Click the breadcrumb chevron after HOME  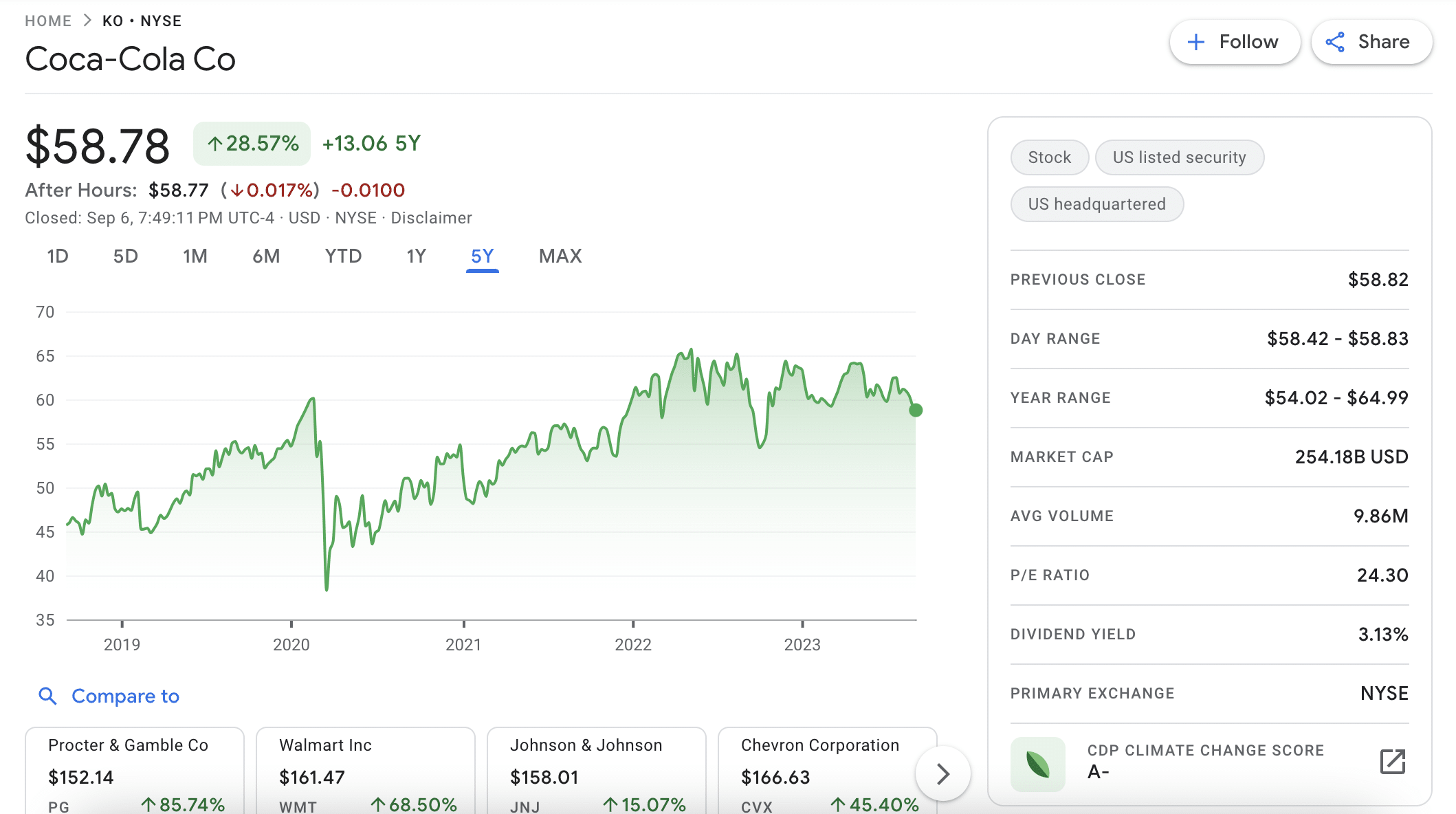coord(87,21)
